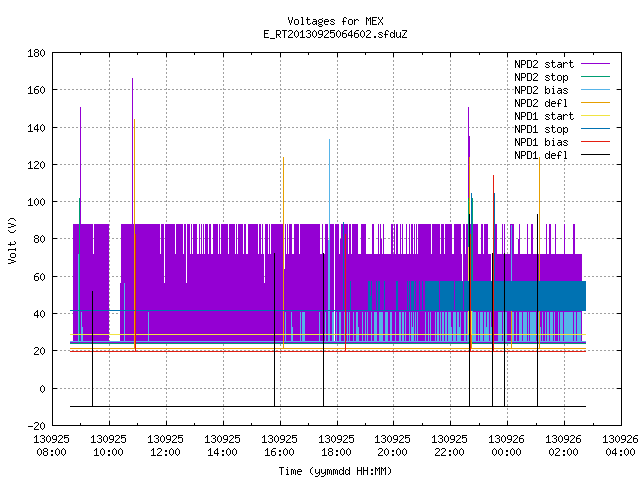This screenshot has width=640, height=480.
Task: Click the 'NPD2 stop' legend label
Action: pyautogui.click(x=541, y=77)
